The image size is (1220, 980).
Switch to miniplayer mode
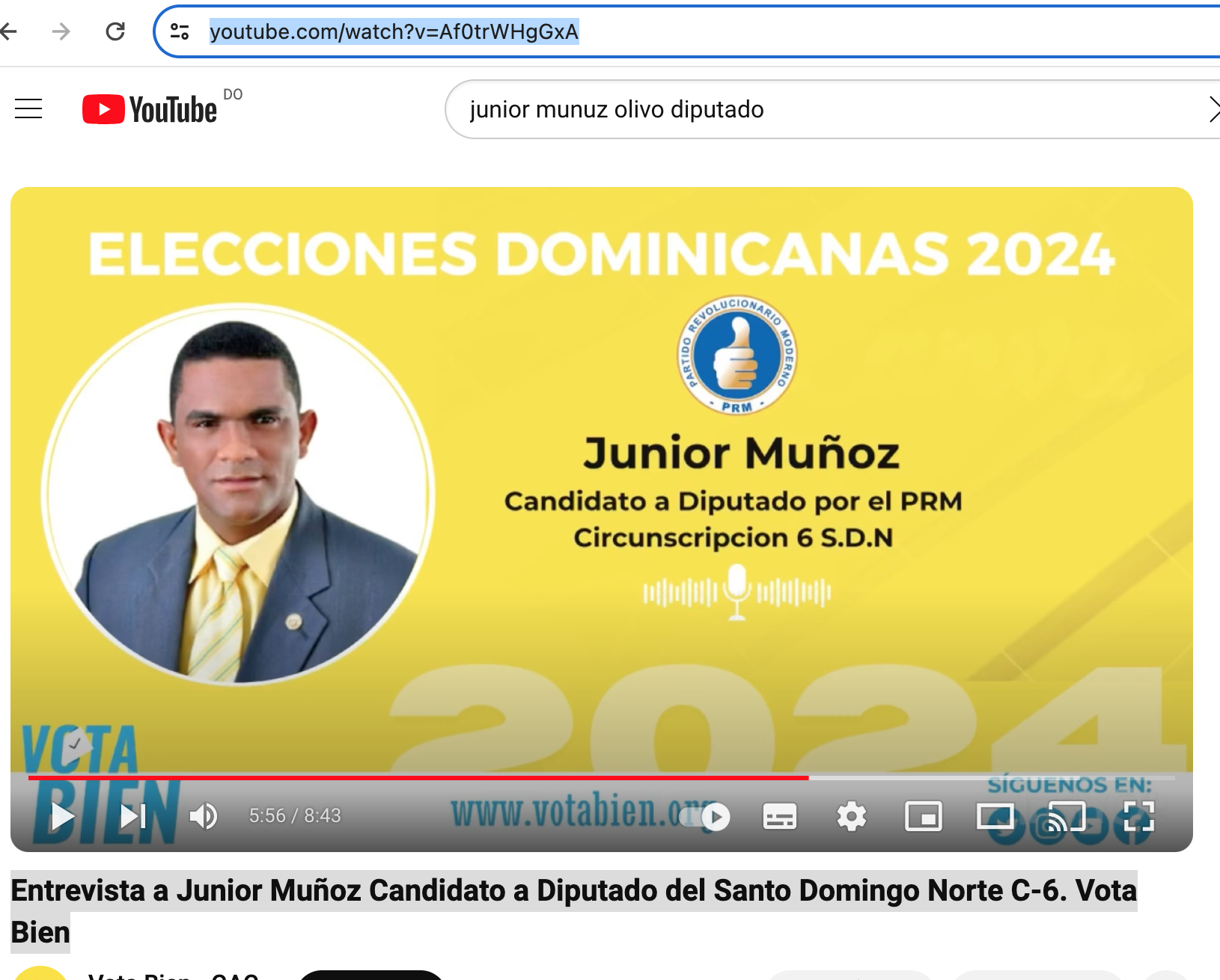click(924, 816)
